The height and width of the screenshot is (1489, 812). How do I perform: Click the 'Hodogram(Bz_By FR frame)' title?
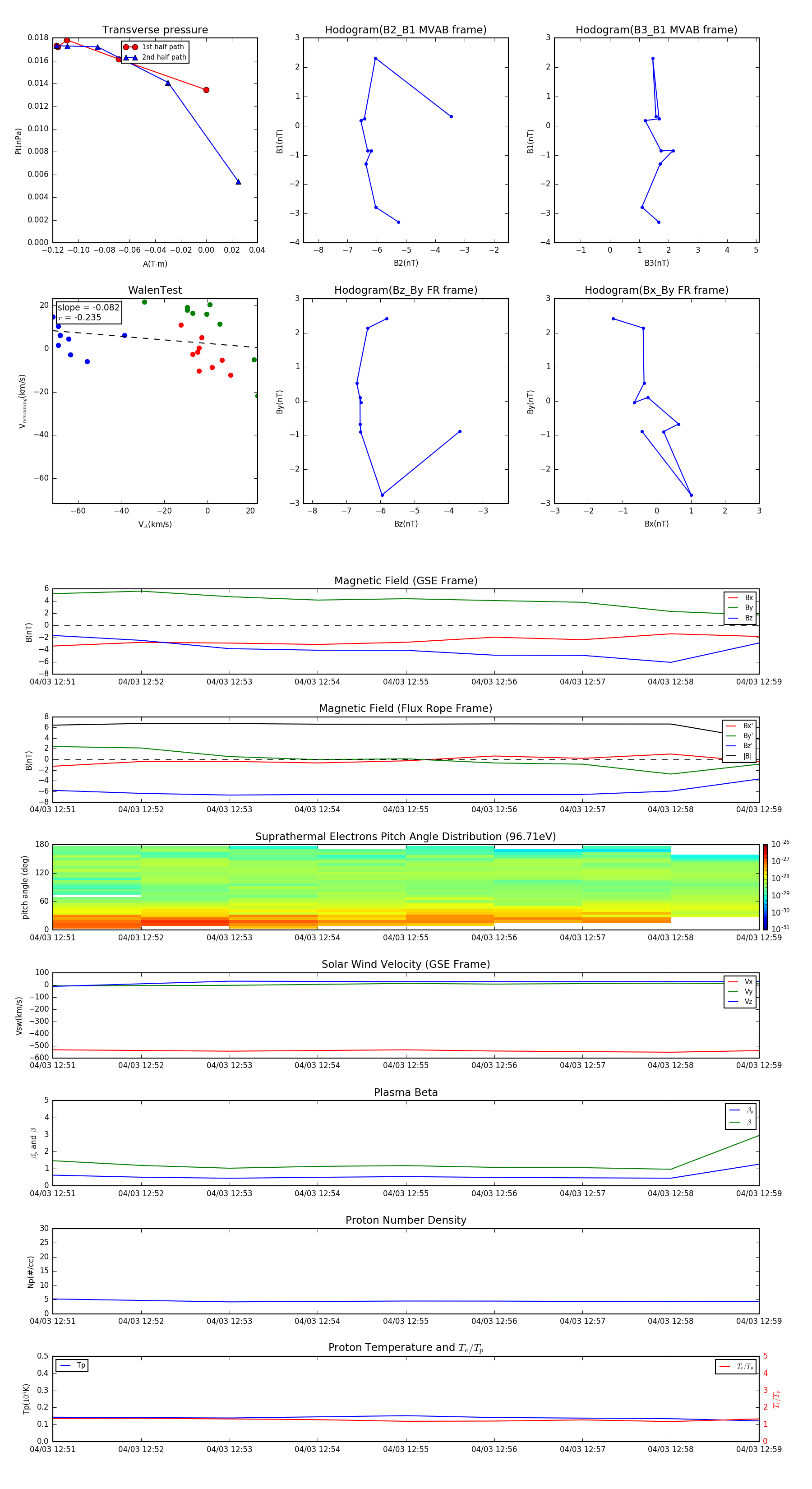pos(406,290)
